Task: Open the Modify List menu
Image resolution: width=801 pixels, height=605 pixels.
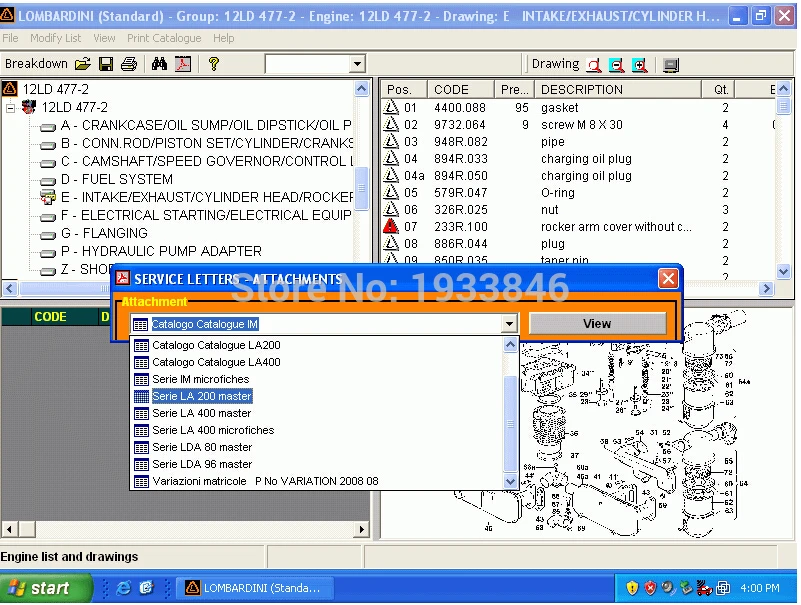Action: pyautogui.click(x=55, y=38)
